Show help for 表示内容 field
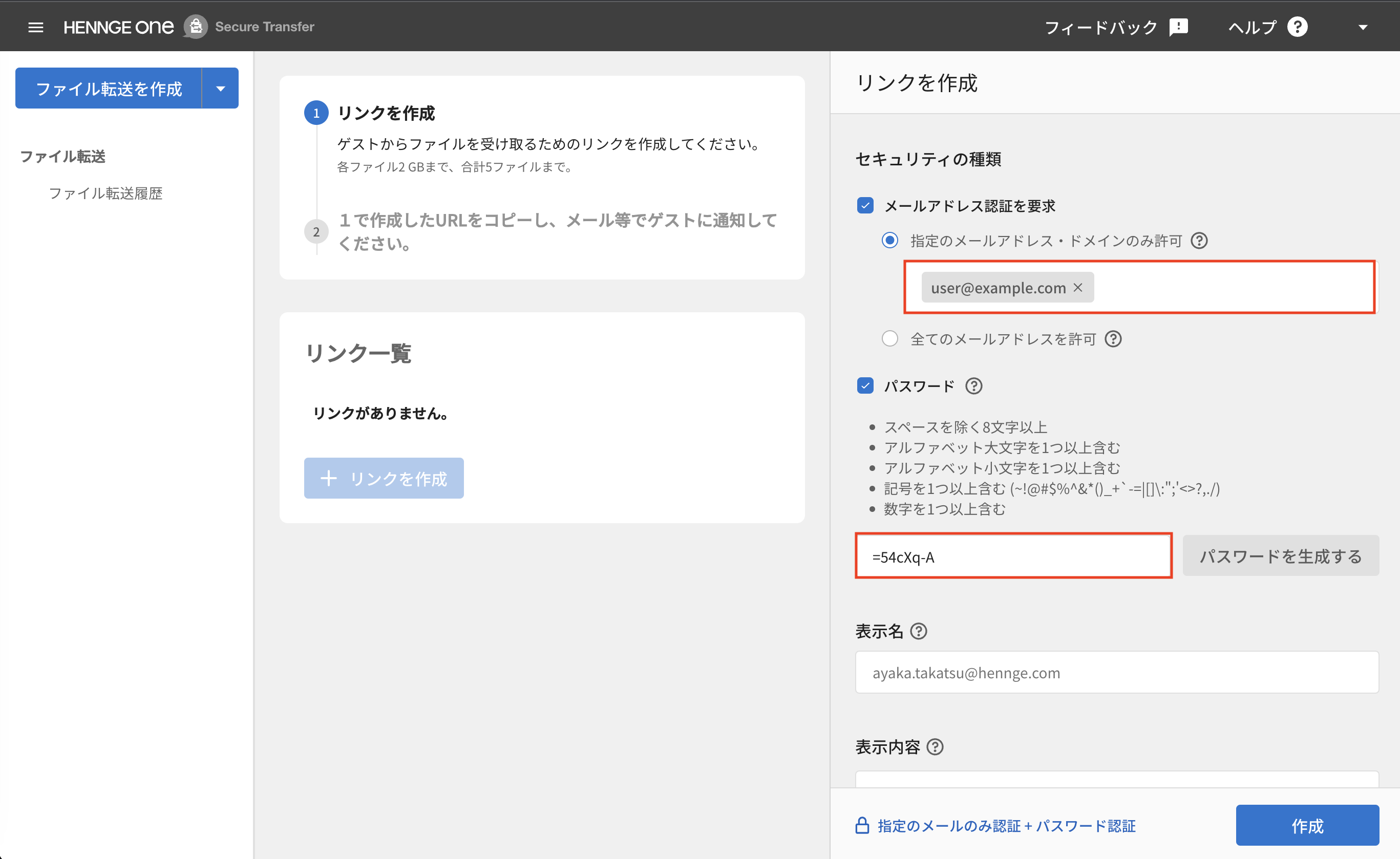The image size is (1400, 859). [x=935, y=747]
